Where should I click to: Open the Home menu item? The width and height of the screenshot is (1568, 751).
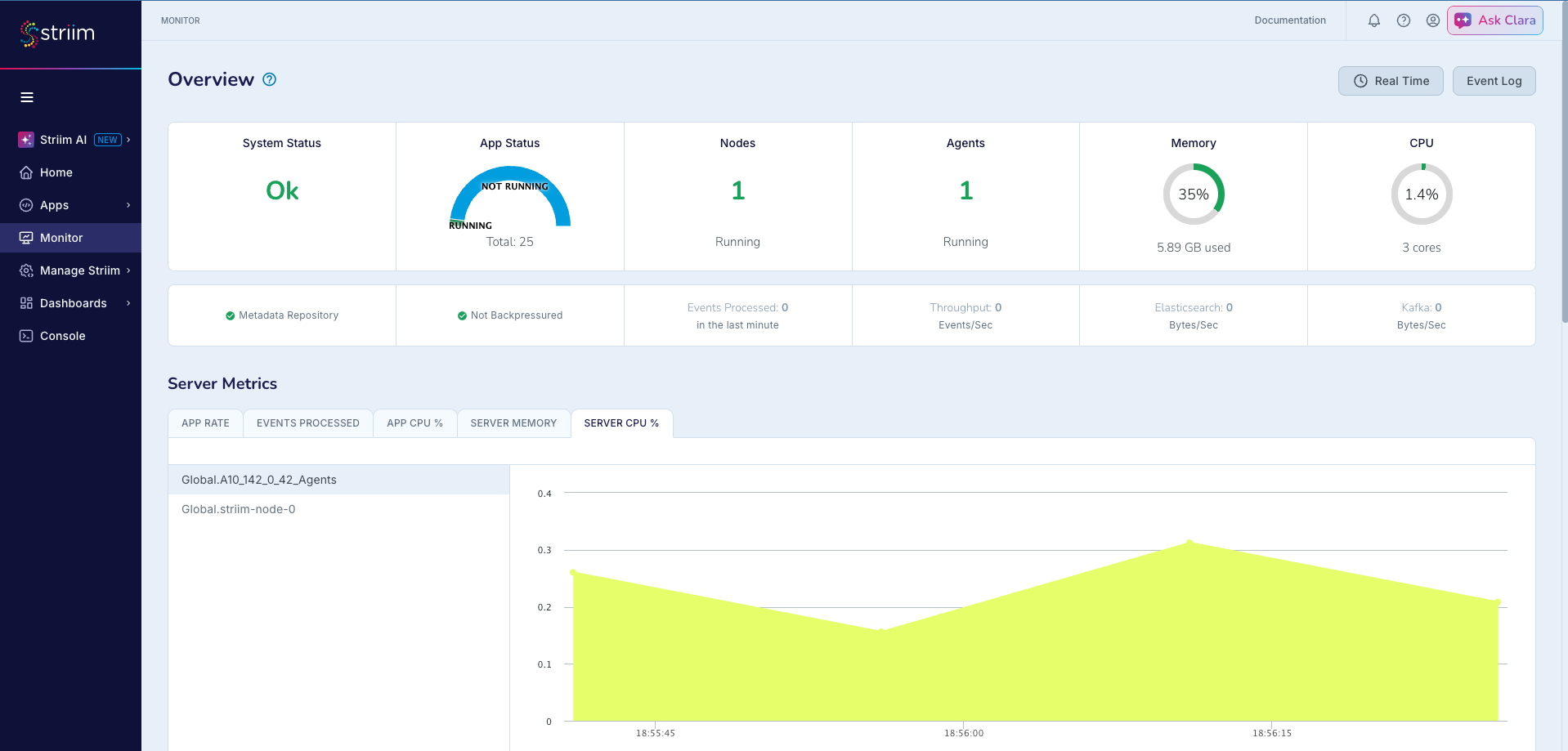(x=70, y=172)
